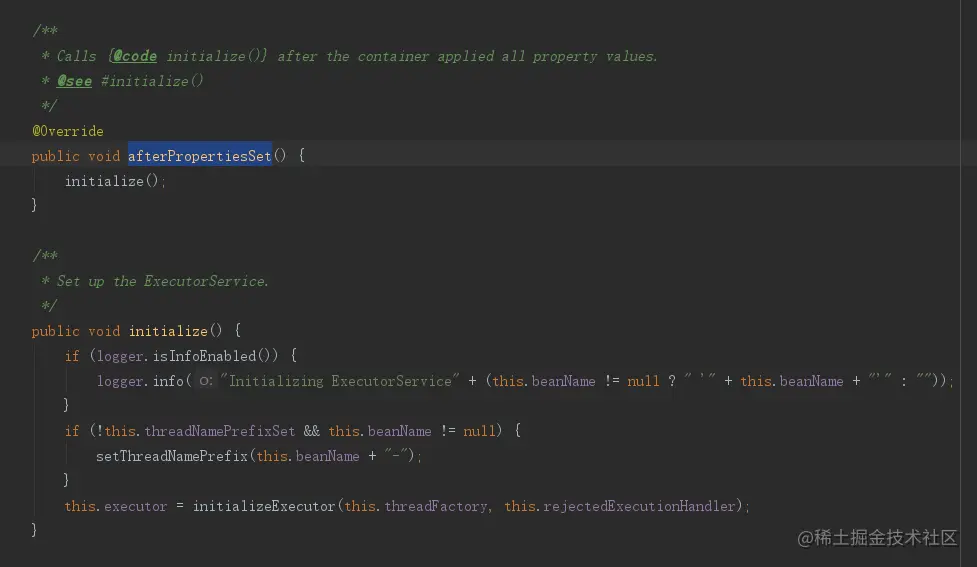Click the this.executor assignment target
Viewport: 977px width, 567px height.
116,506
